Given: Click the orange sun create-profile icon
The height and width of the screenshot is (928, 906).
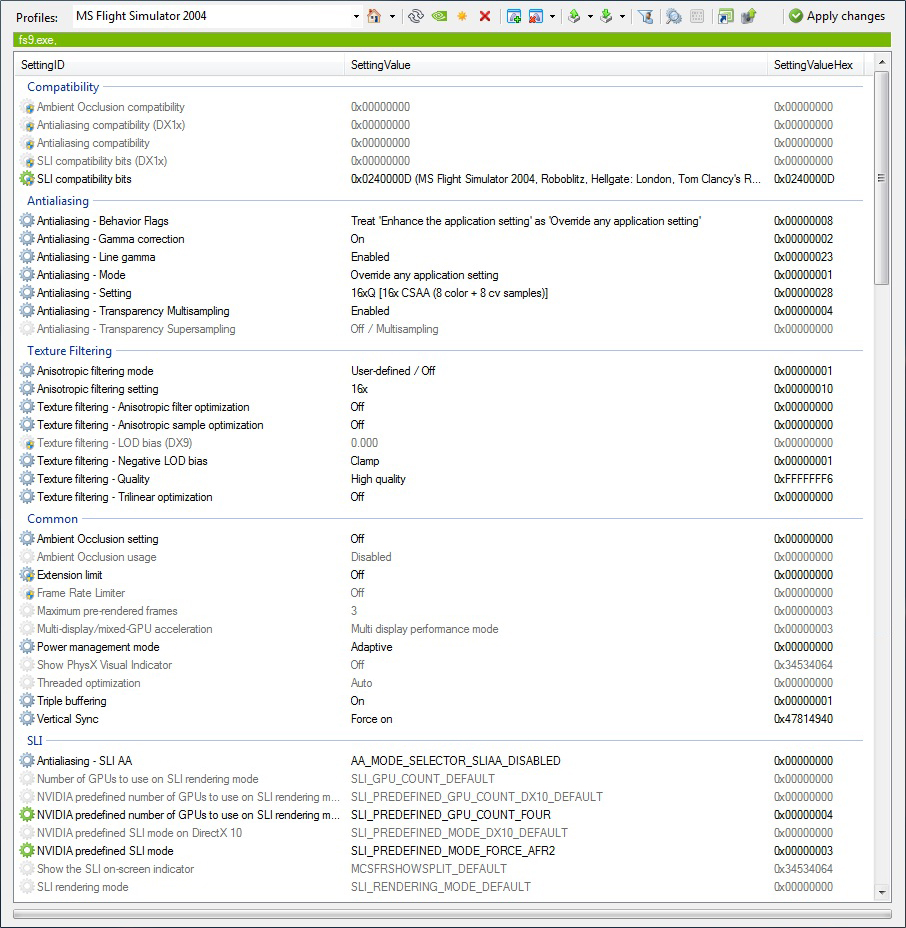Looking at the screenshot, I should coord(462,17).
